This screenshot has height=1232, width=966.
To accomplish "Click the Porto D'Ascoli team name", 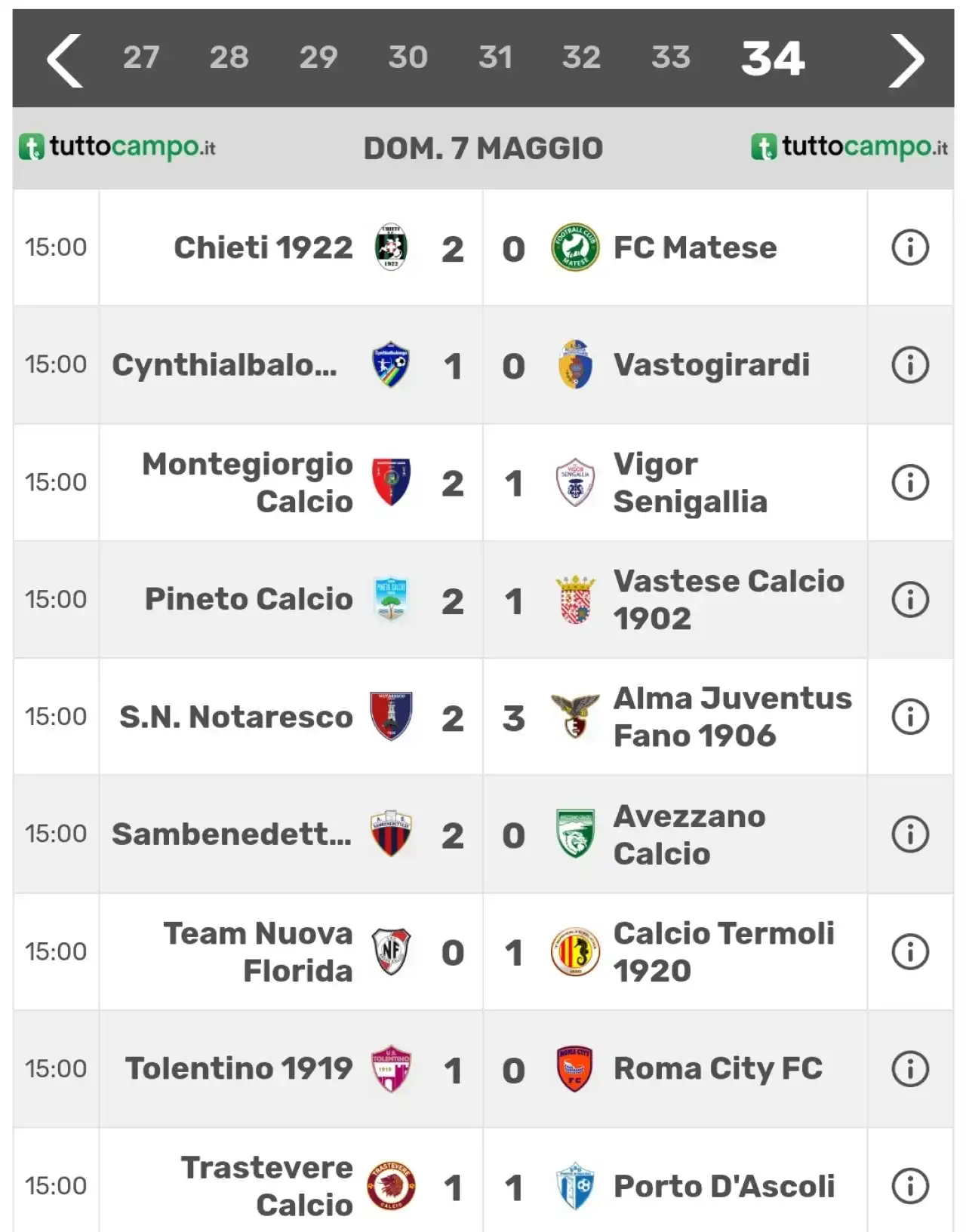I will pos(724,1186).
